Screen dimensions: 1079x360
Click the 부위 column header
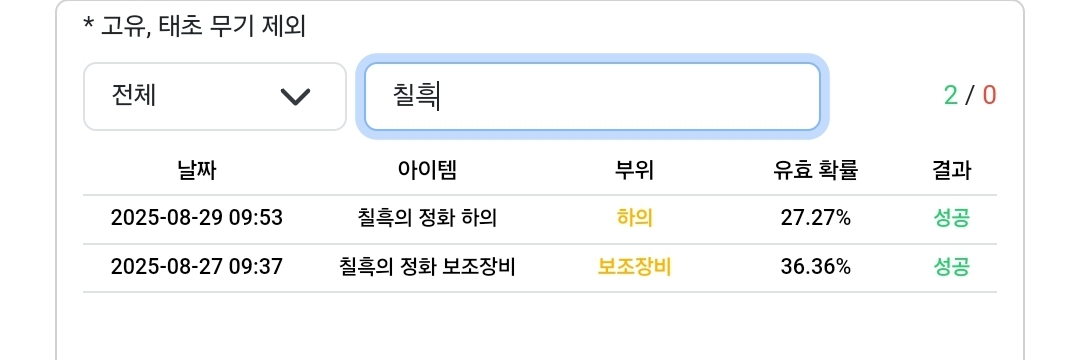(634, 169)
